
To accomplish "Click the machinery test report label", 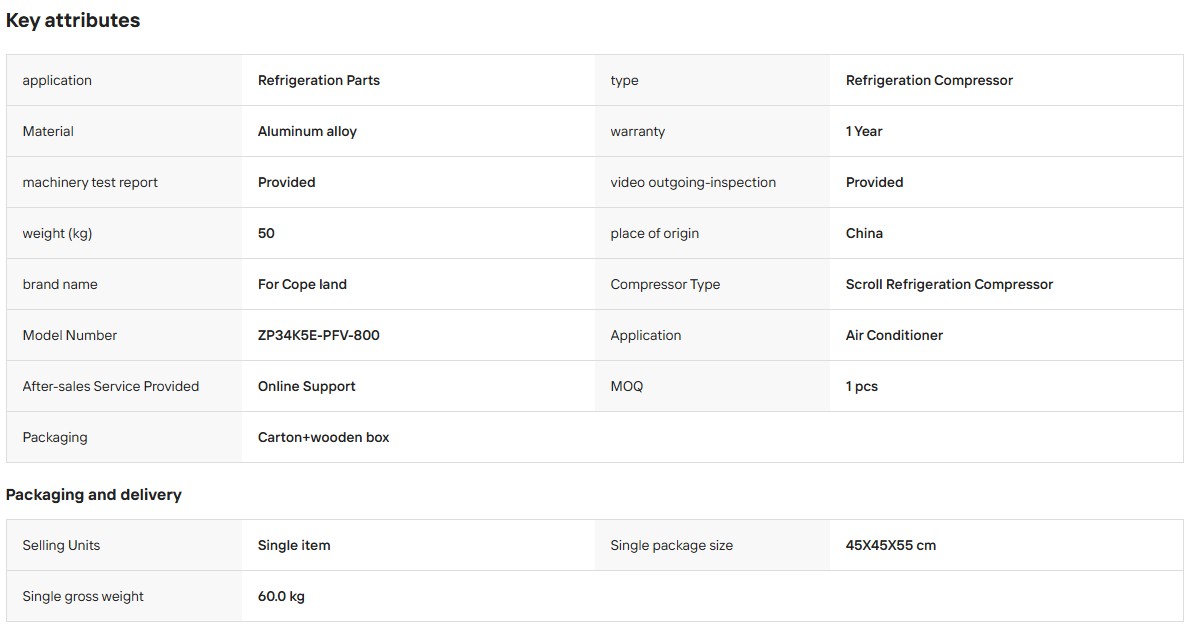I will click(x=90, y=182).
